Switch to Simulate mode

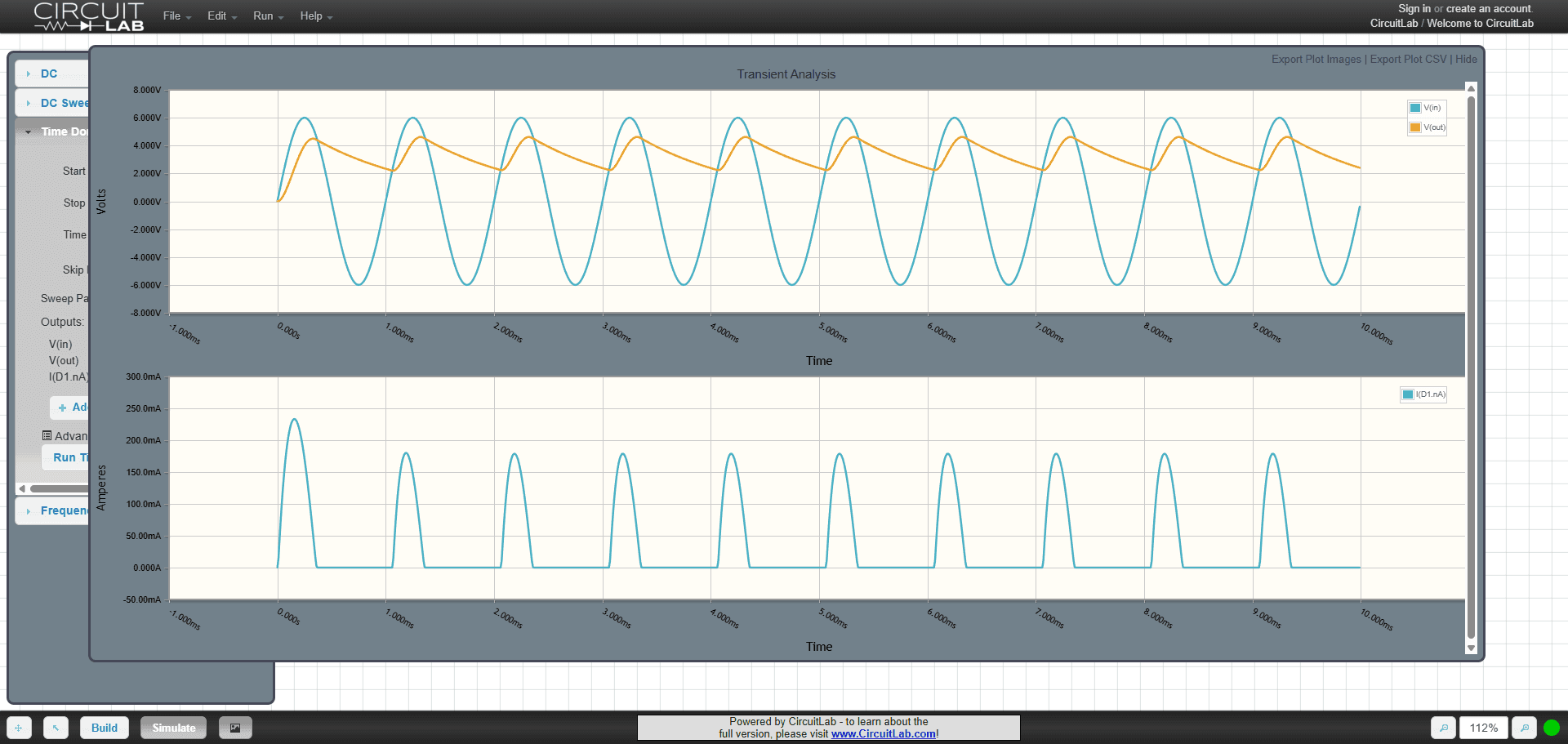[174, 728]
